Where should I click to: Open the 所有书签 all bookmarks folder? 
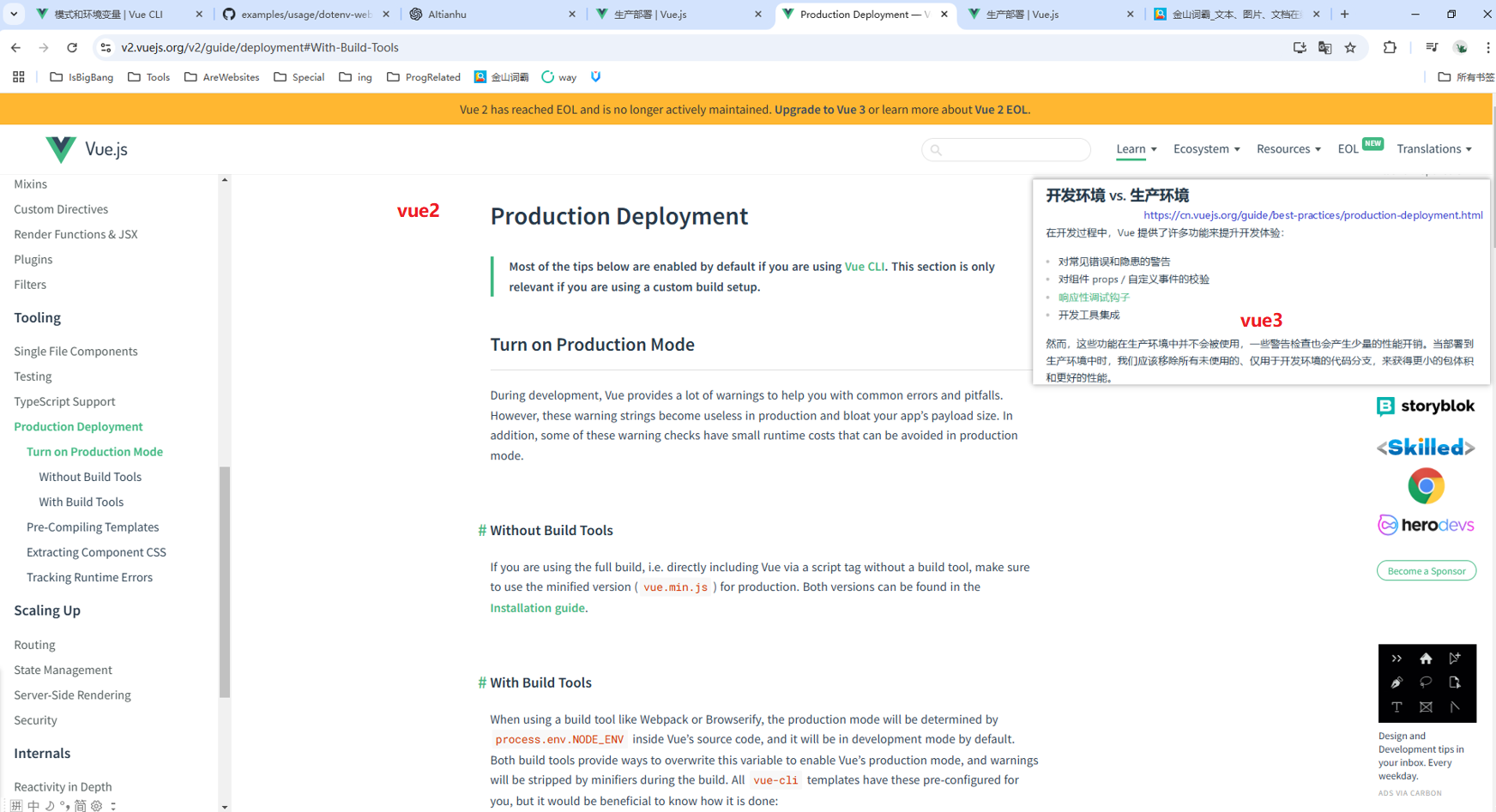click(1465, 77)
